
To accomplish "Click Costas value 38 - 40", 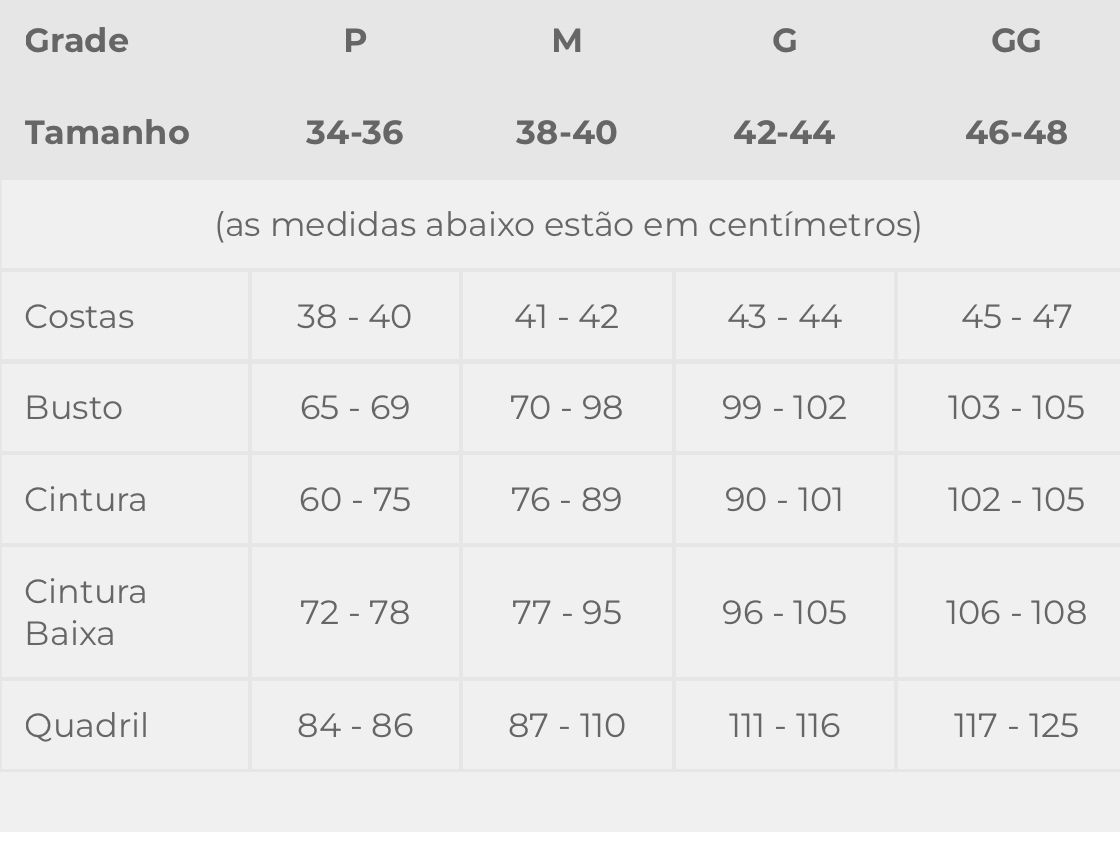I will [x=354, y=317].
